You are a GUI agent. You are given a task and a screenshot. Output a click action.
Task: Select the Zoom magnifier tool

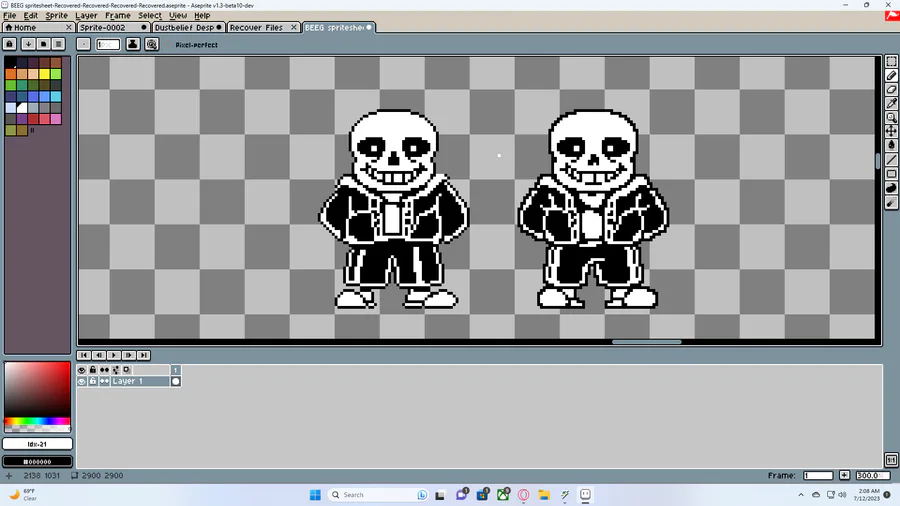[x=891, y=118]
